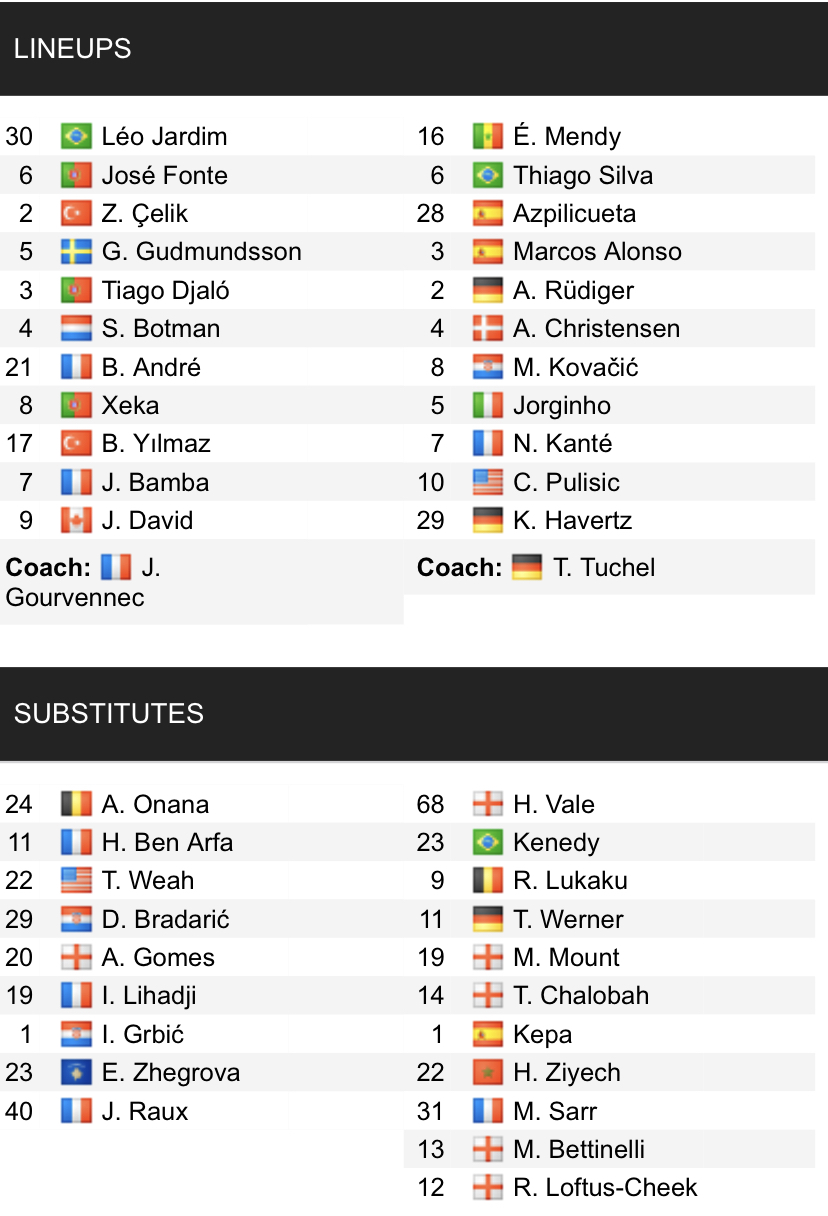Image resolution: width=828 pixels, height=1216 pixels.
Task: Select substitute R. Lukaku
Action: pos(570,880)
